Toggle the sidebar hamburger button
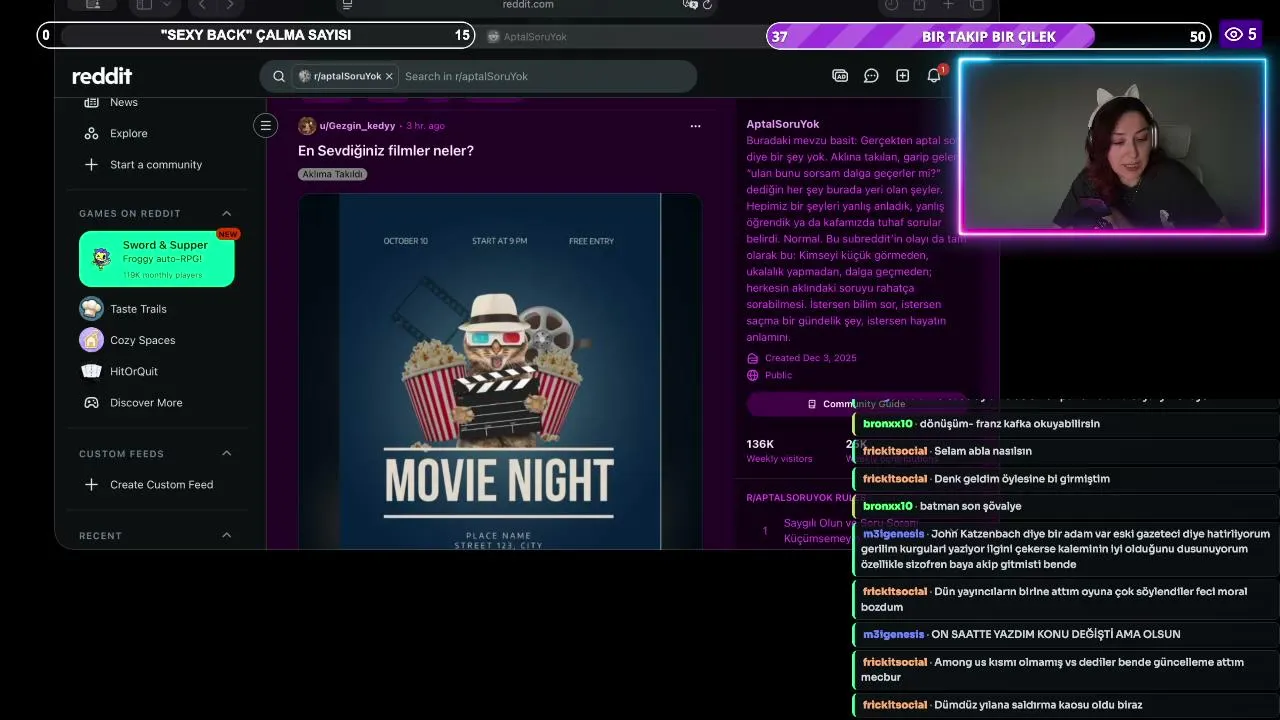 point(265,125)
